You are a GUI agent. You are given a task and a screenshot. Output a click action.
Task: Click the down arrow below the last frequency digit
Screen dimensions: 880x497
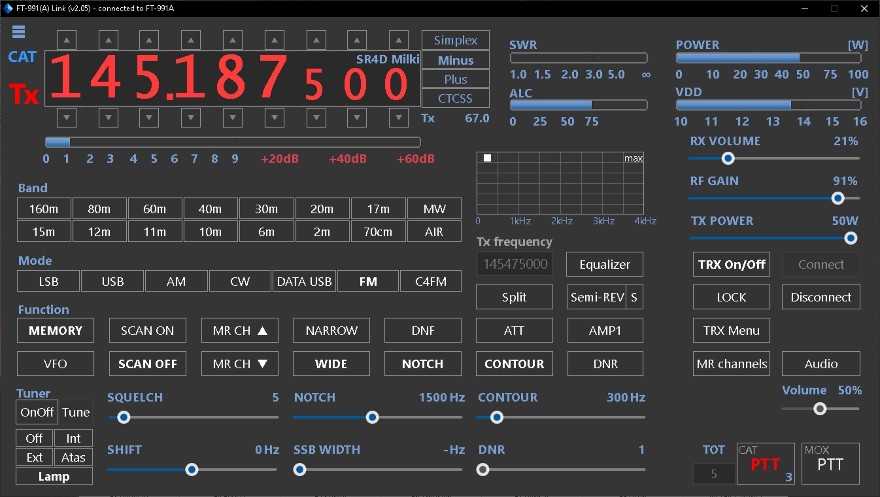point(398,118)
